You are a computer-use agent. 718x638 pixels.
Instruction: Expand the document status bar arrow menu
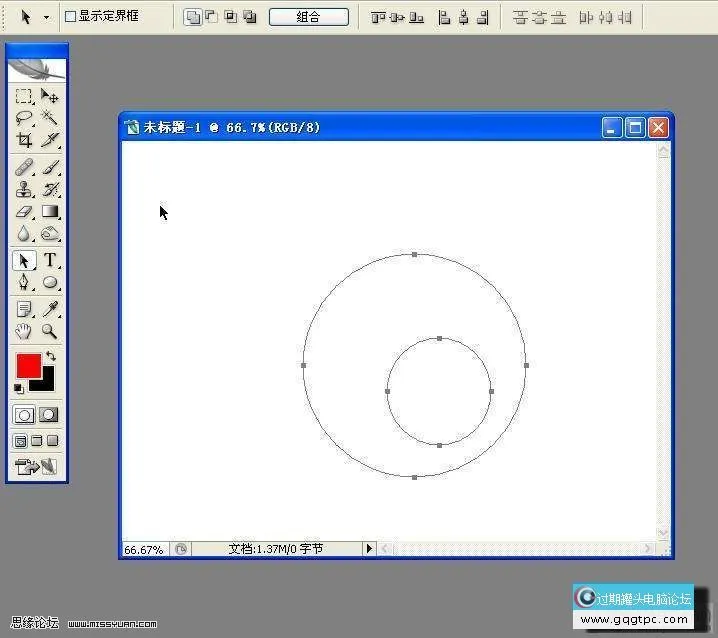click(368, 548)
